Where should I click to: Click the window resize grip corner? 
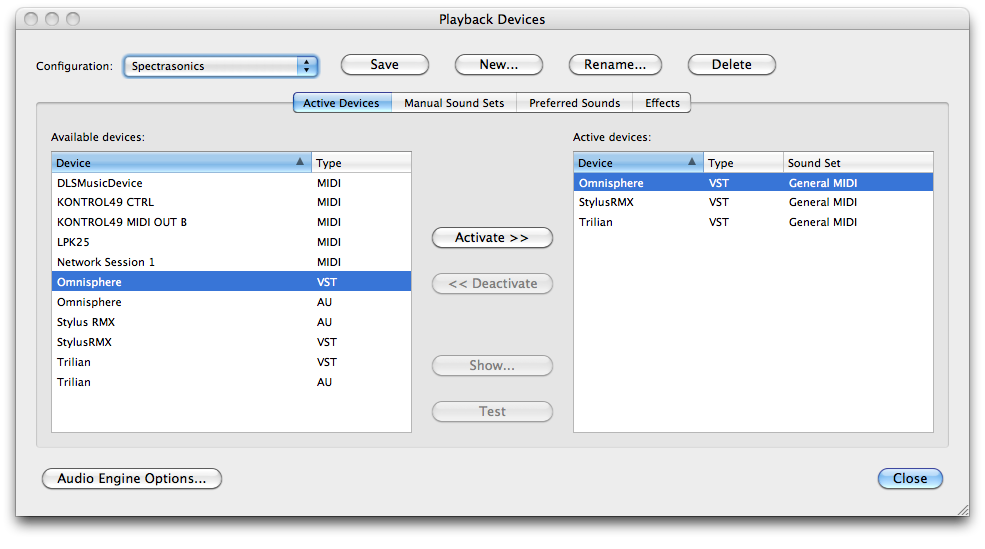pos(962,510)
